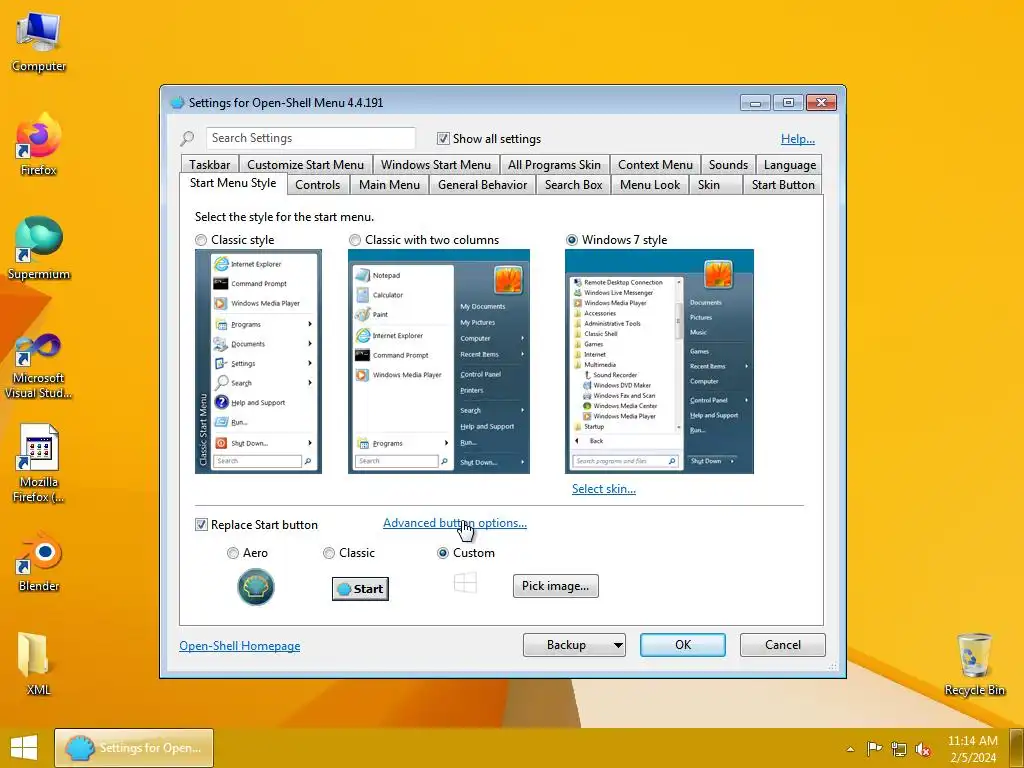The width and height of the screenshot is (1024, 768).
Task: Select the Microsoft Visual Studio shortcut
Action: tap(39, 366)
